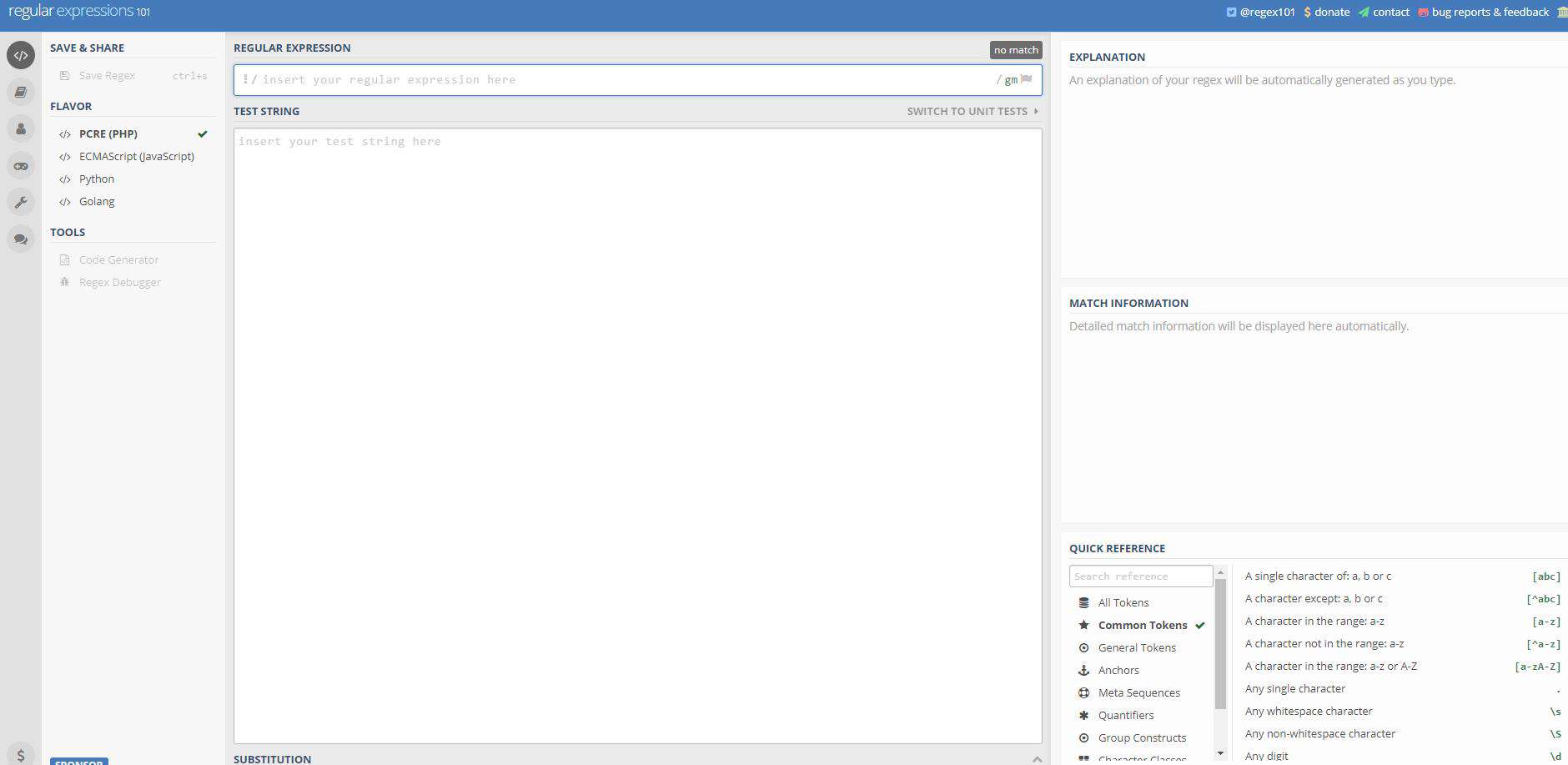
Task: Click the star icon beside Common Tokens
Action: point(1083,625)
